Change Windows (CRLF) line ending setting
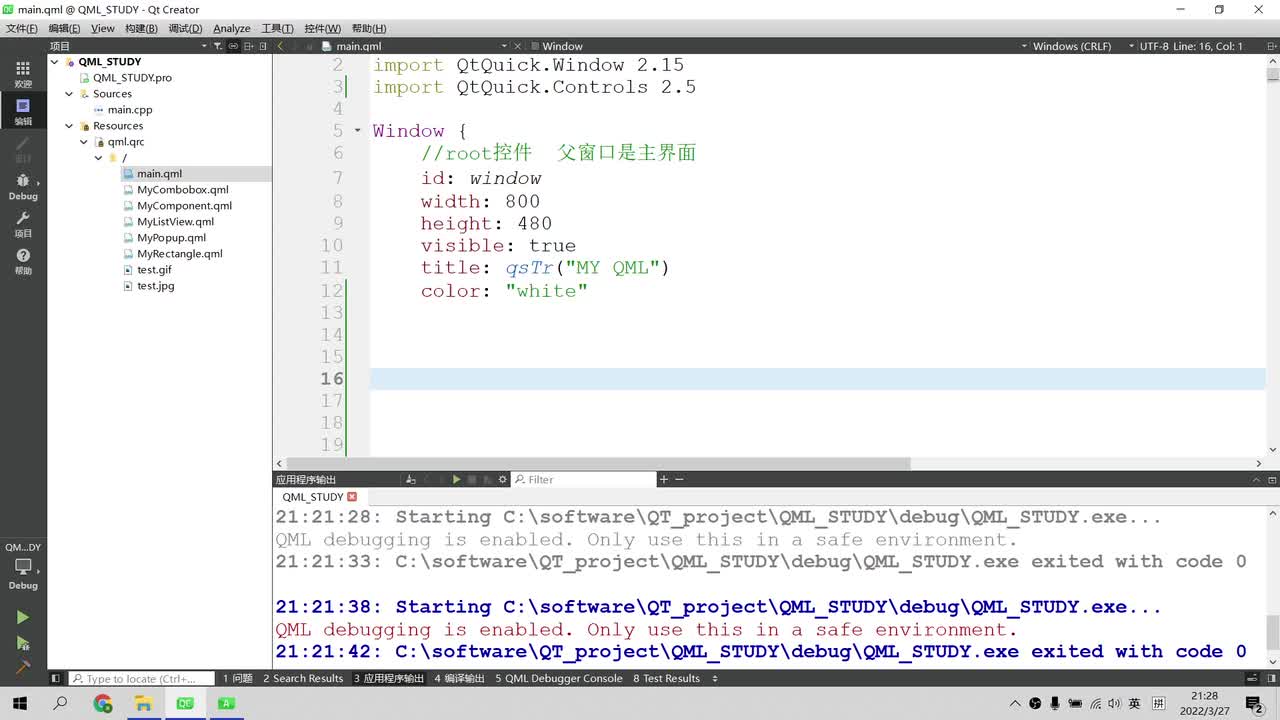Viewport: 1280px width, 720px height. pos(1071,46)
